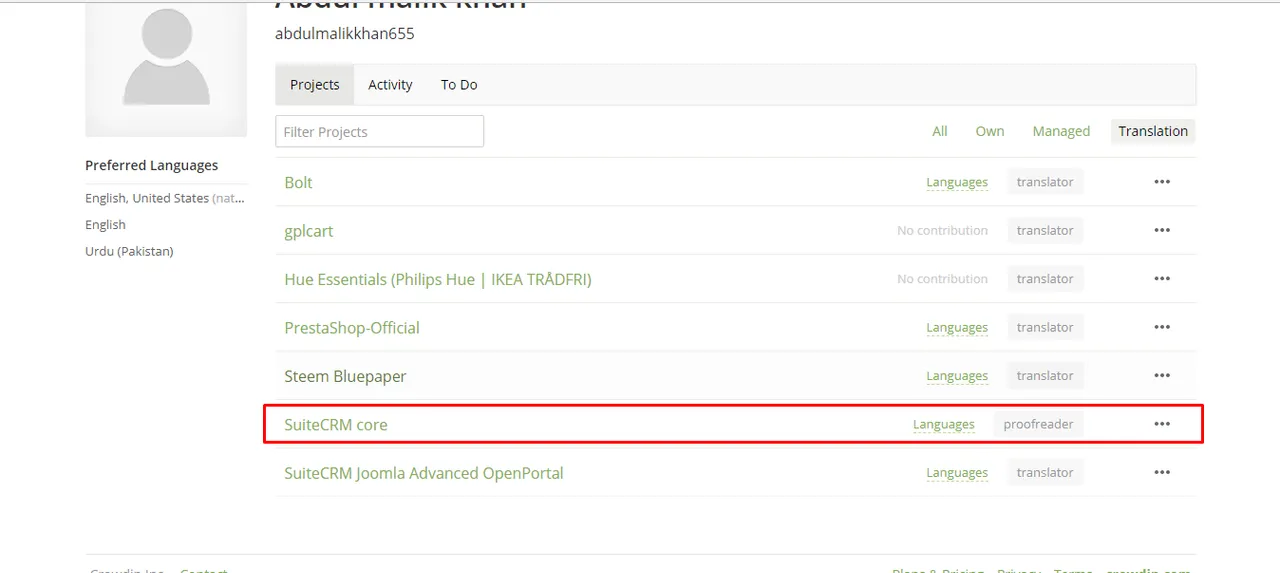Click translator badge on Hue Essentials row
This screenshot has width=1280, height=573.
tap(1045, 279)
